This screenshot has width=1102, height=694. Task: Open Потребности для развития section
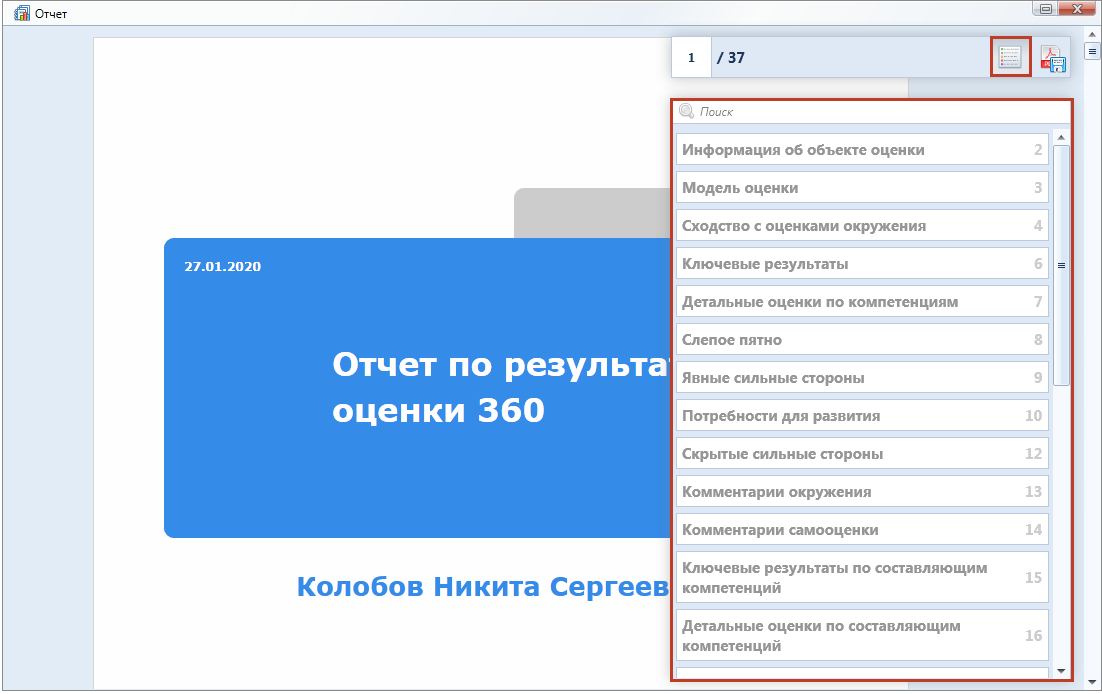point(862,416)
